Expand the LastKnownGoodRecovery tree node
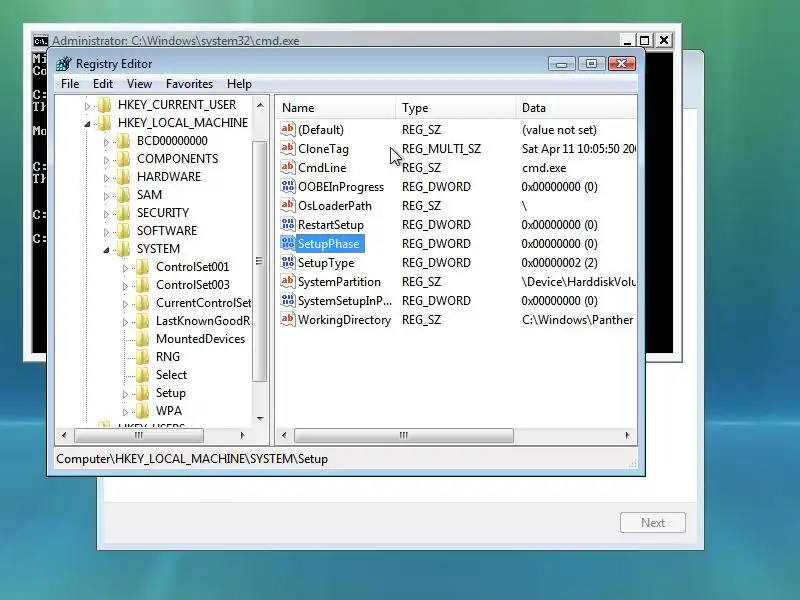The height and width of the screenshot is (600, 800). click(126, 322)
